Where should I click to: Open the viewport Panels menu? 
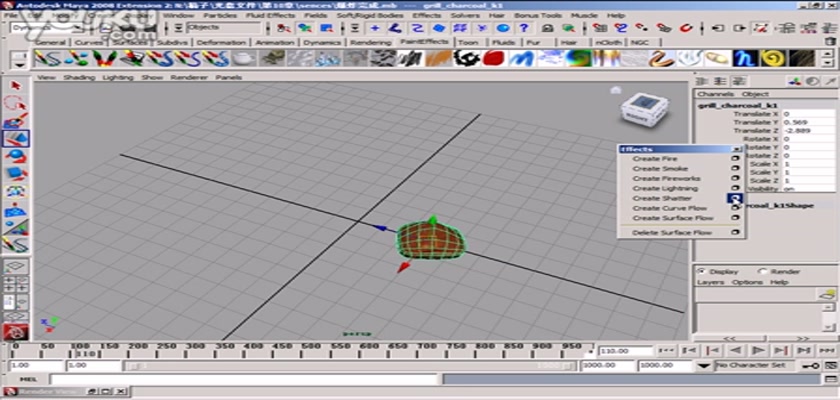(x=229, y=77)
